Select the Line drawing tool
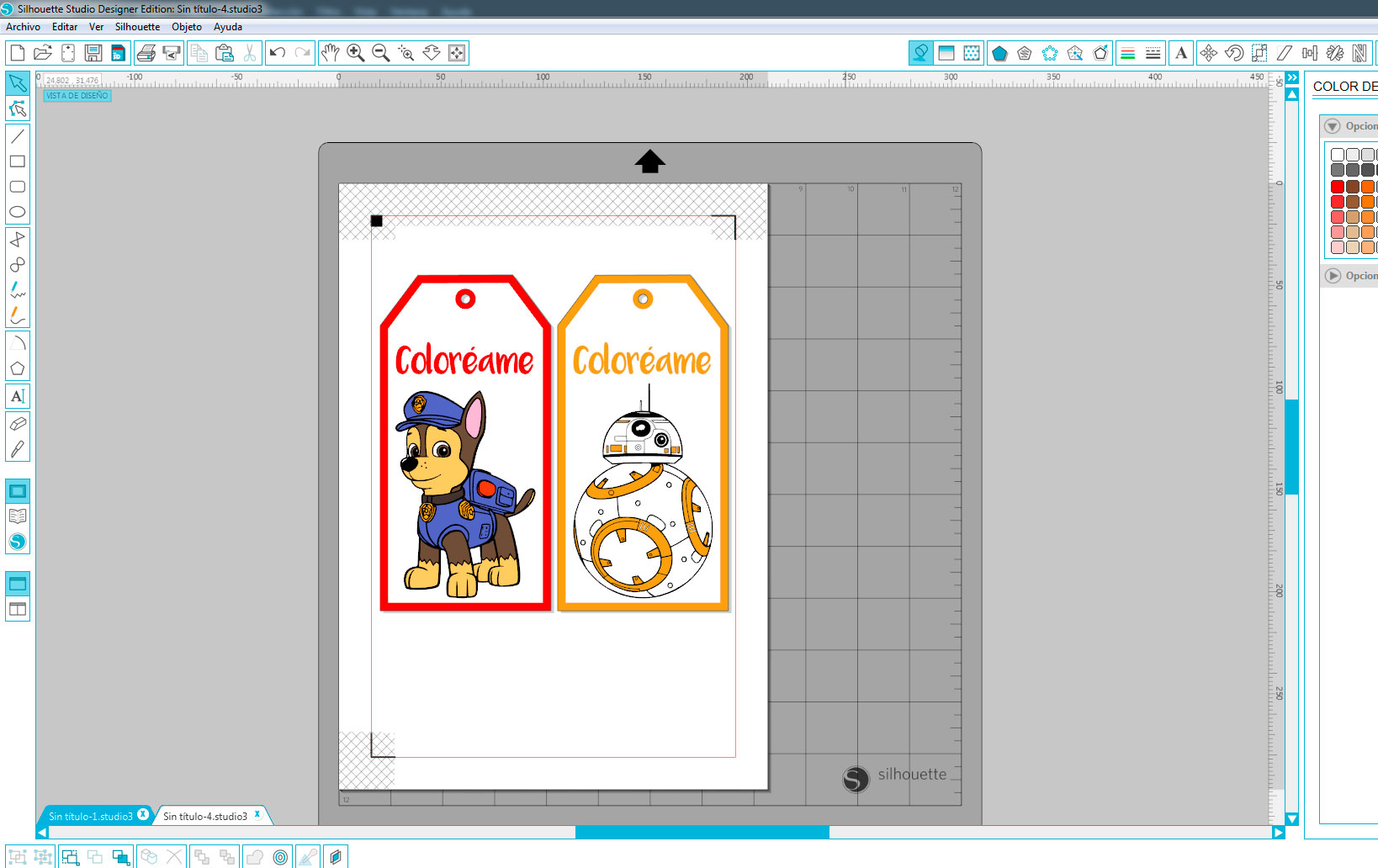Image resolution: width=1378 pixels, height=868 pixels. click(x=18, y=136)
